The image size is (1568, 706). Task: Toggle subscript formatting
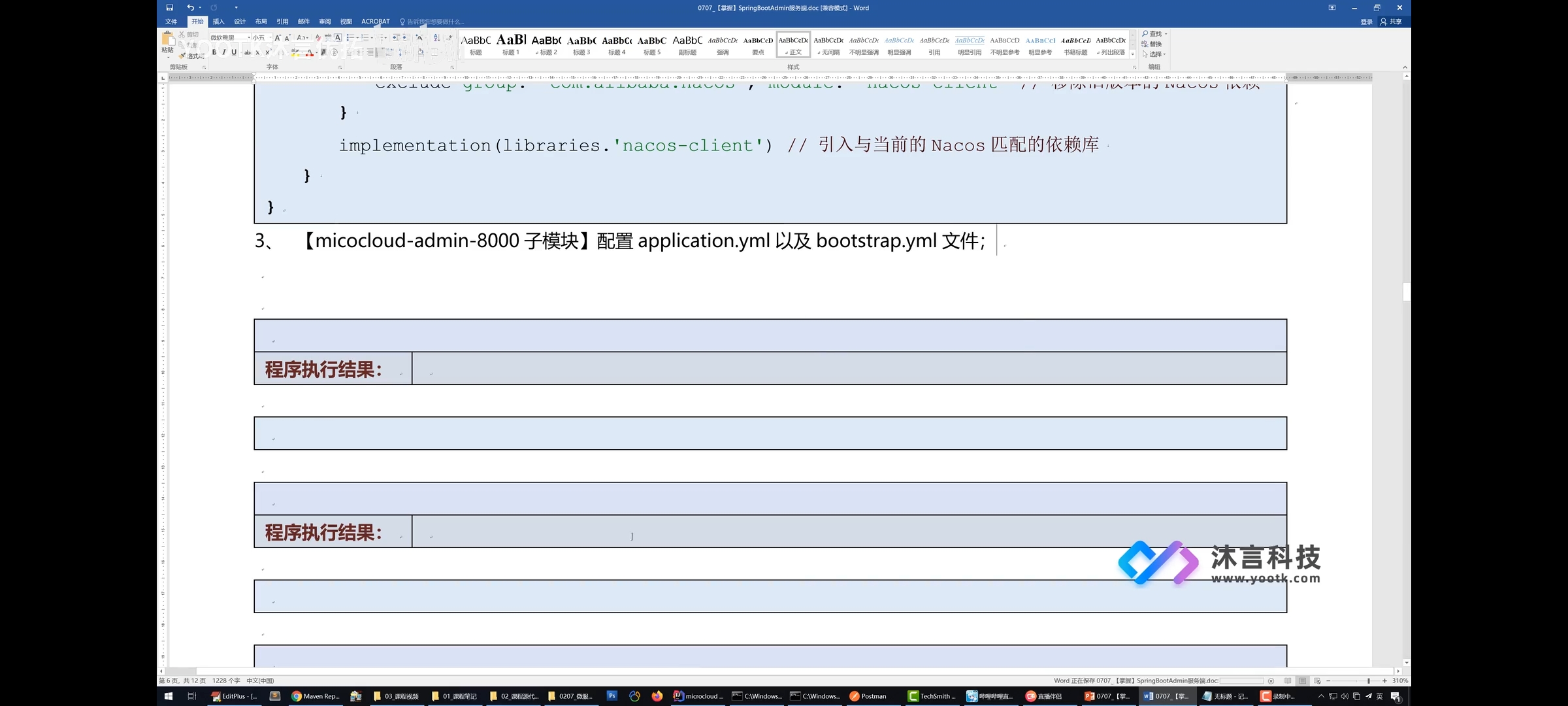(x=257, y=52)
